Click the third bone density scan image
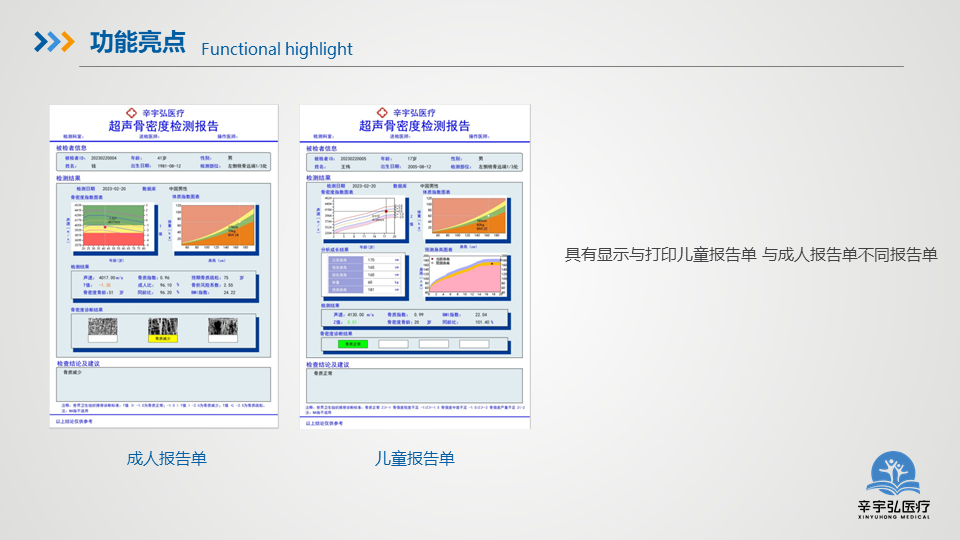The image size is (960, 540). click(223, 326)
